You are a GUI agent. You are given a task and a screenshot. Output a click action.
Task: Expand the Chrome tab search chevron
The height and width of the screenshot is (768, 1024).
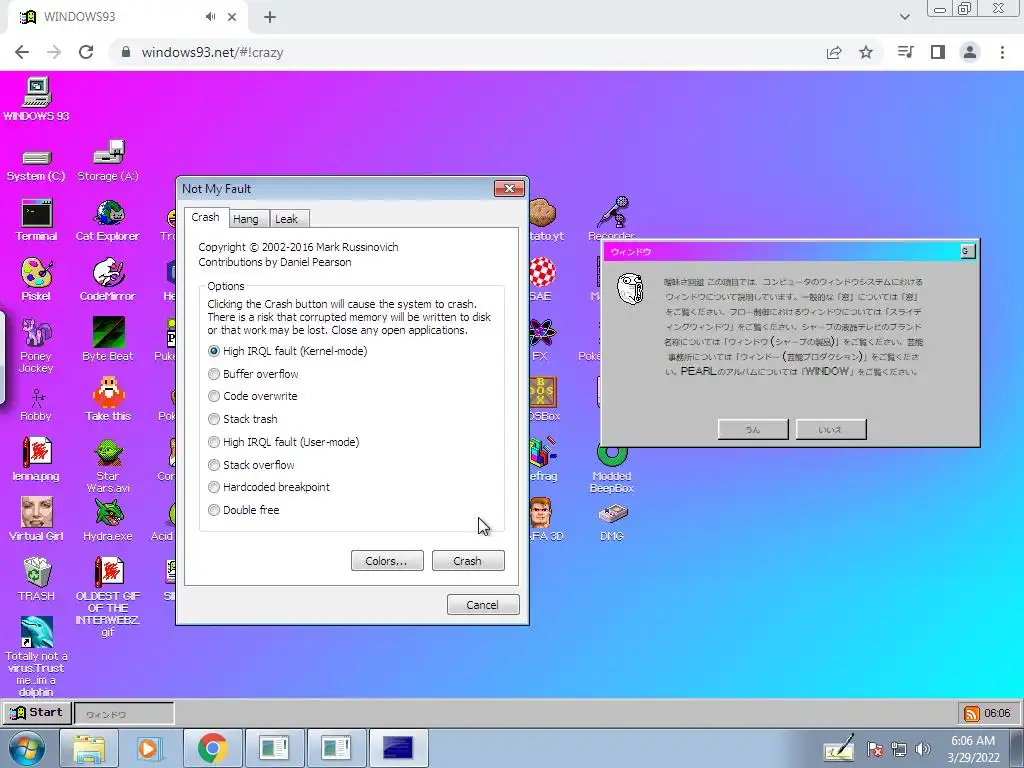[904, 17]
